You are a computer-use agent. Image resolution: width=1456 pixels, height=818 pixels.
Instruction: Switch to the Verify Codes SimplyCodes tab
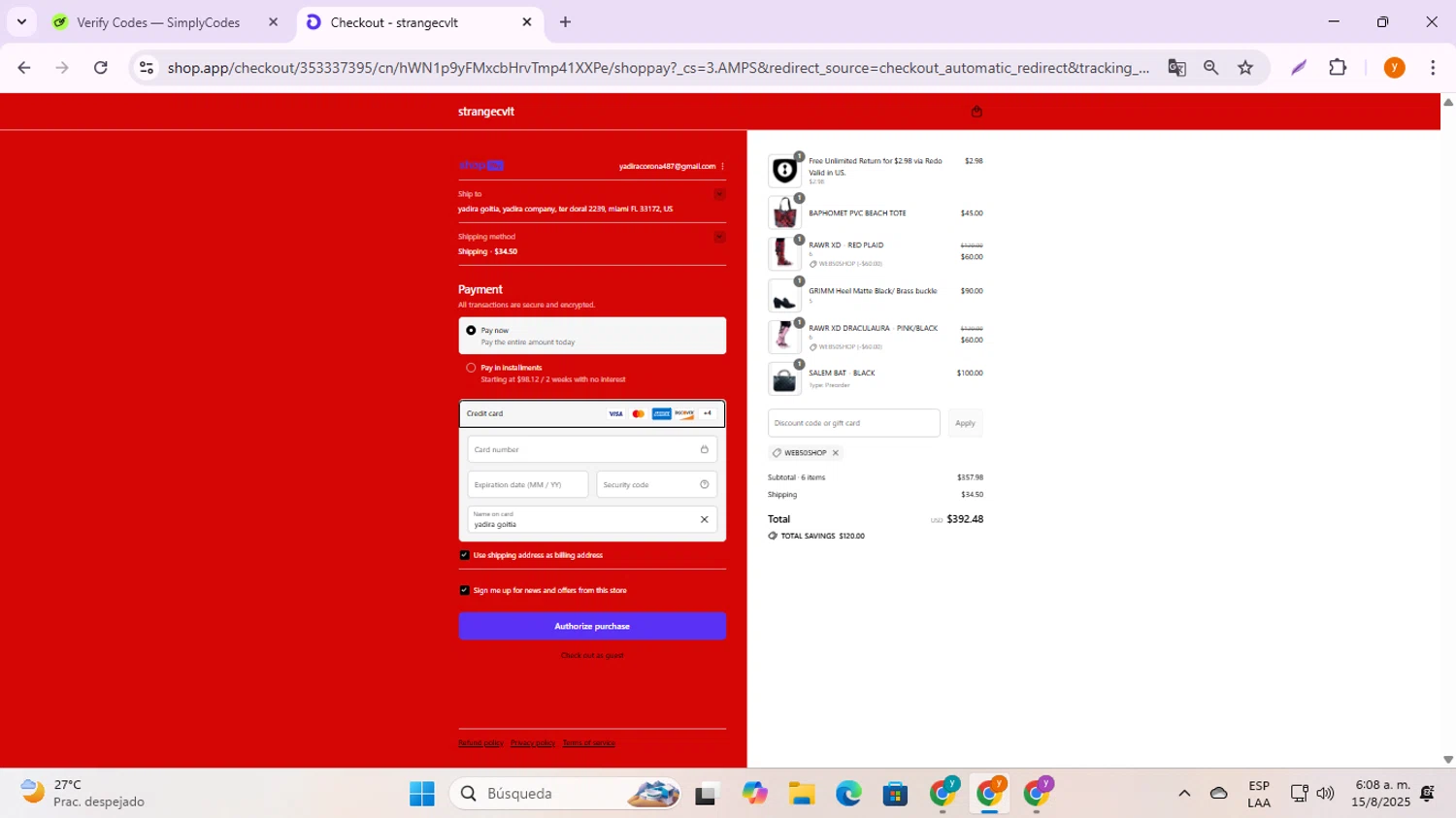(x=158, y=22)
